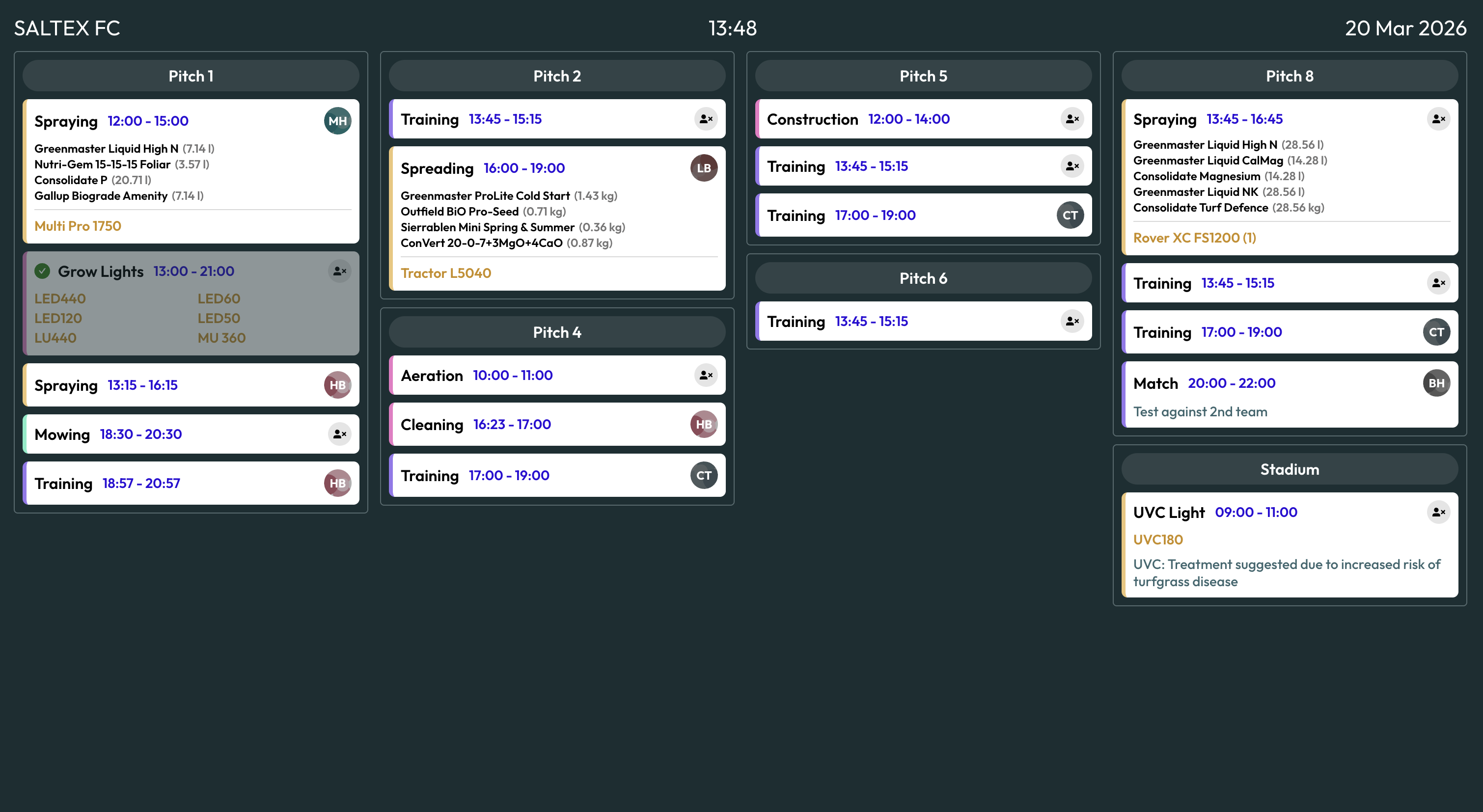1483x812 pixels.
Task: Open the Multi Pro 1750 equipment link
Action: (77, 226)
